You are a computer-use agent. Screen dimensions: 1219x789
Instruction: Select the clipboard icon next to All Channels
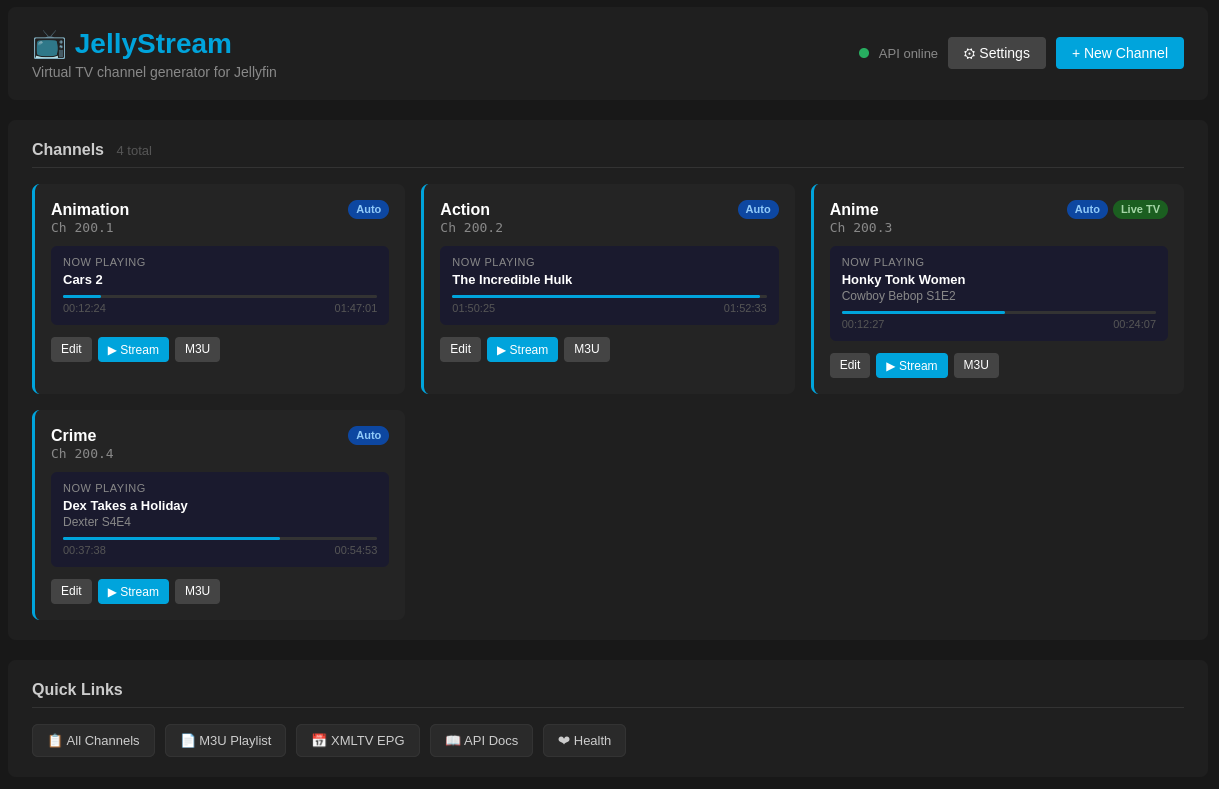[x=55, y=740]
